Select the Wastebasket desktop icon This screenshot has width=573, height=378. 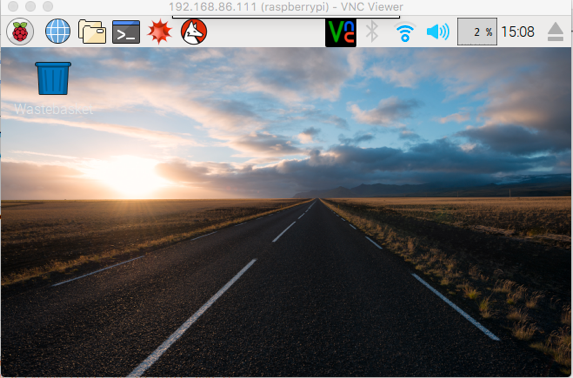pos(53,78)
